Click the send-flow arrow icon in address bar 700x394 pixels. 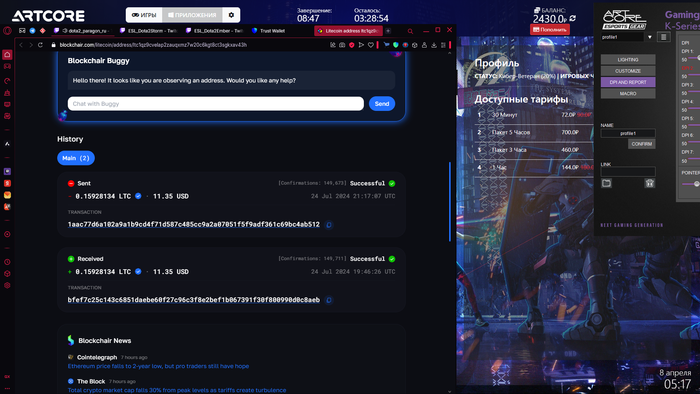pyautogui.click(x=361, y=45)
